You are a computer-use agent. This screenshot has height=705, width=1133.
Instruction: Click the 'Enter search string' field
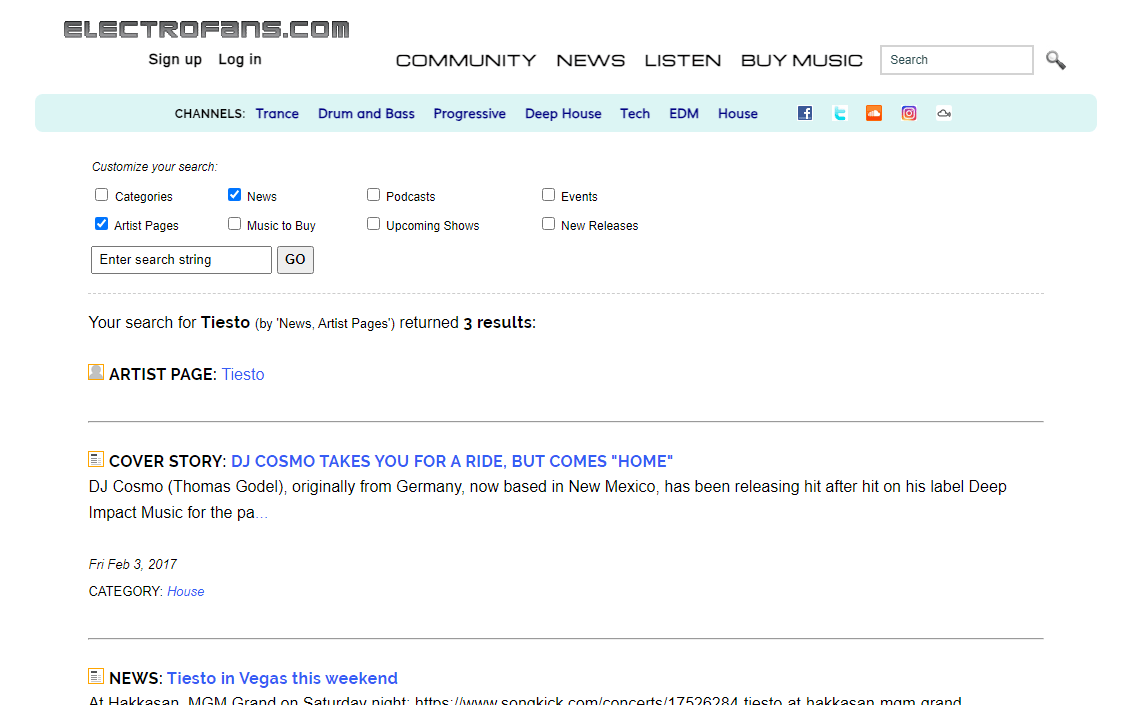coord(181,260)
